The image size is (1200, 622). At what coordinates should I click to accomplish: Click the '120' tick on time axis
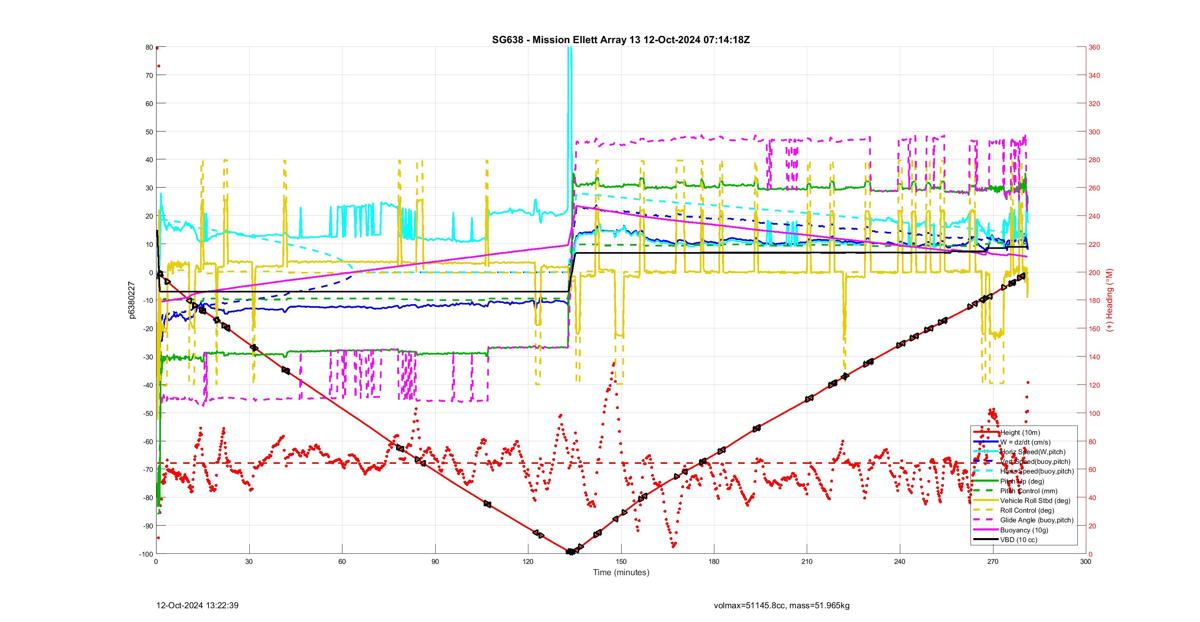coord(528,562)
